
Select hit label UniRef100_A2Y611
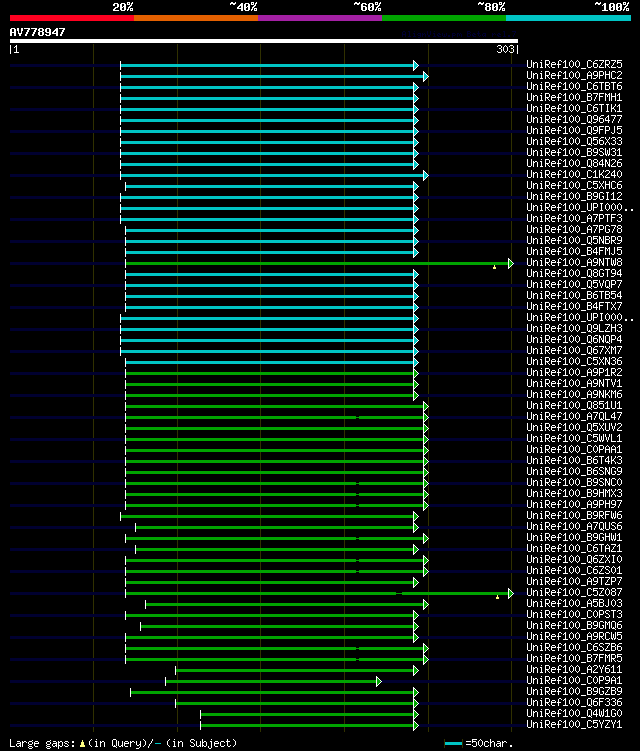(574, 670)
